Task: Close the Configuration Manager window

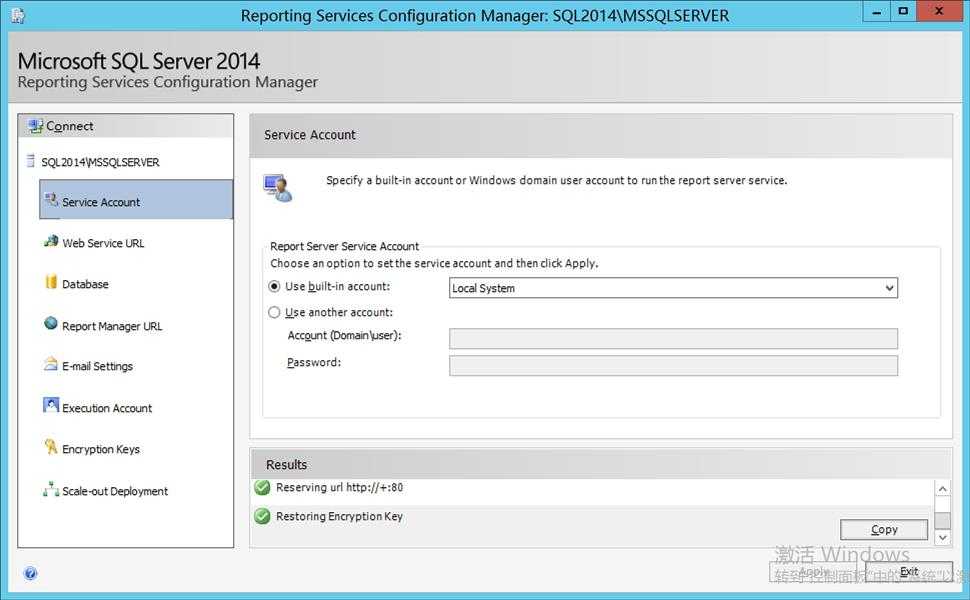Action: click(939, 11)
